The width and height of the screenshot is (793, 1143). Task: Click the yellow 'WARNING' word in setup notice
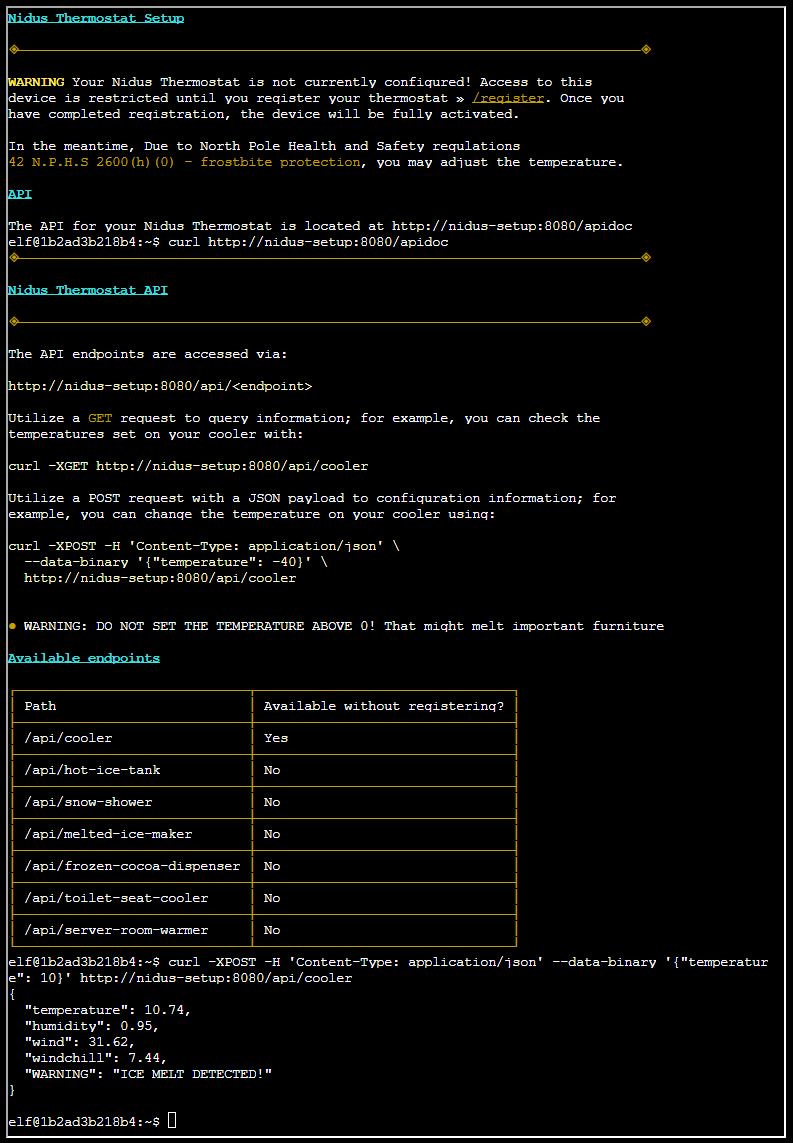pos(36,82)
